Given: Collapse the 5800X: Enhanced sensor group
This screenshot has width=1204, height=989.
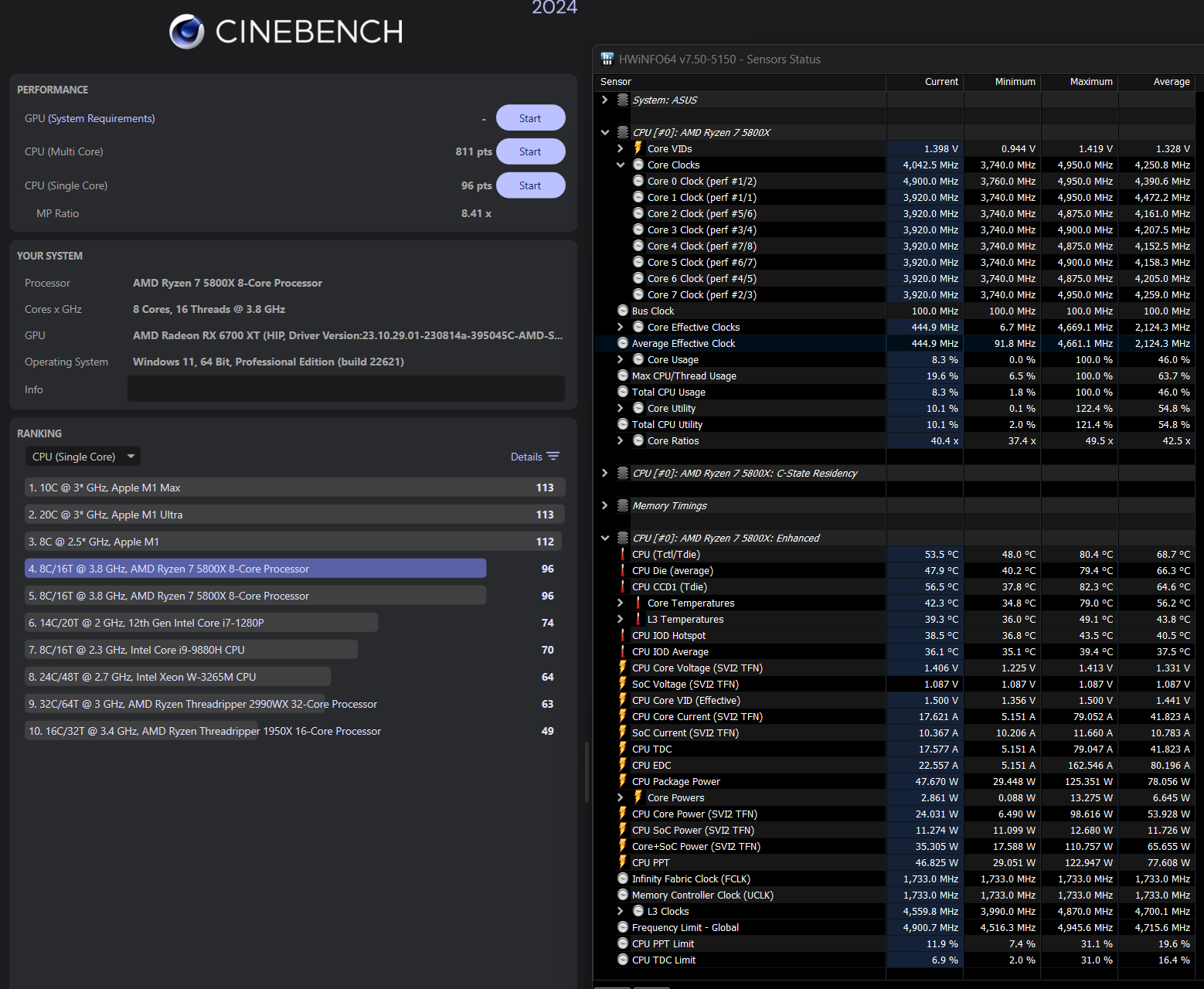Looking at the screenshot, I should pos(605,538).
